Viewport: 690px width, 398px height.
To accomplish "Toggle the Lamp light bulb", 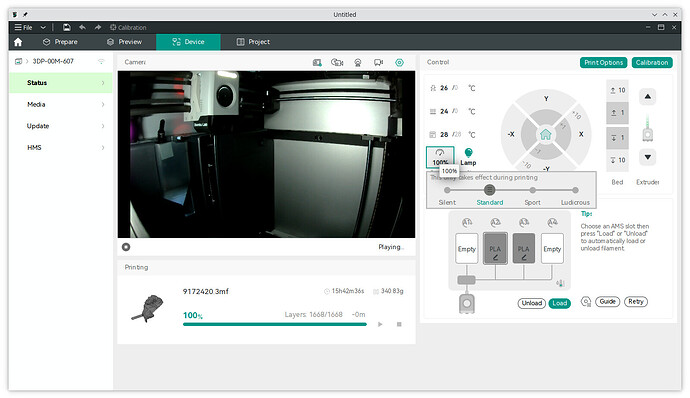I will [x=468, y=153].
